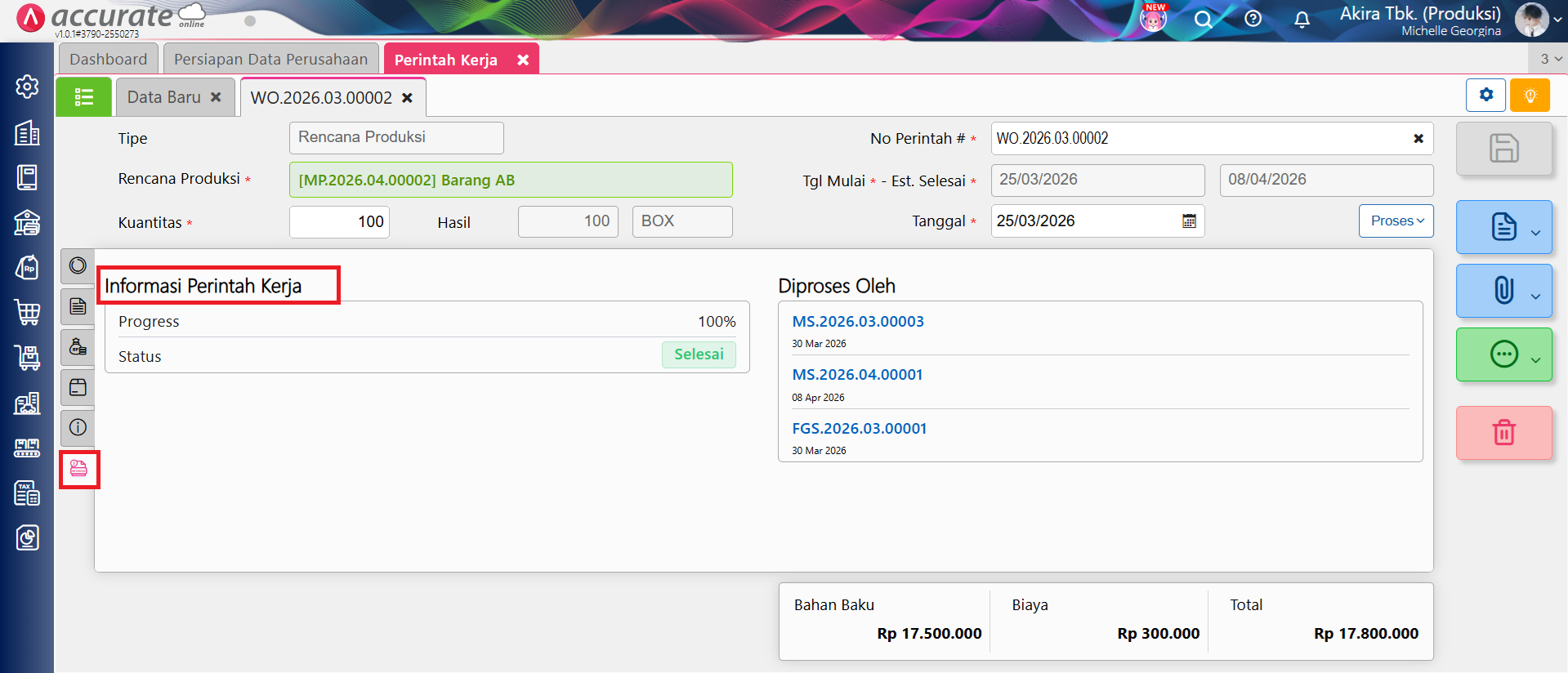Switch to Persiapan Data Perusahaan tab
The image size is (1568, 673).
pyautogui.click(x=270, y=60)
